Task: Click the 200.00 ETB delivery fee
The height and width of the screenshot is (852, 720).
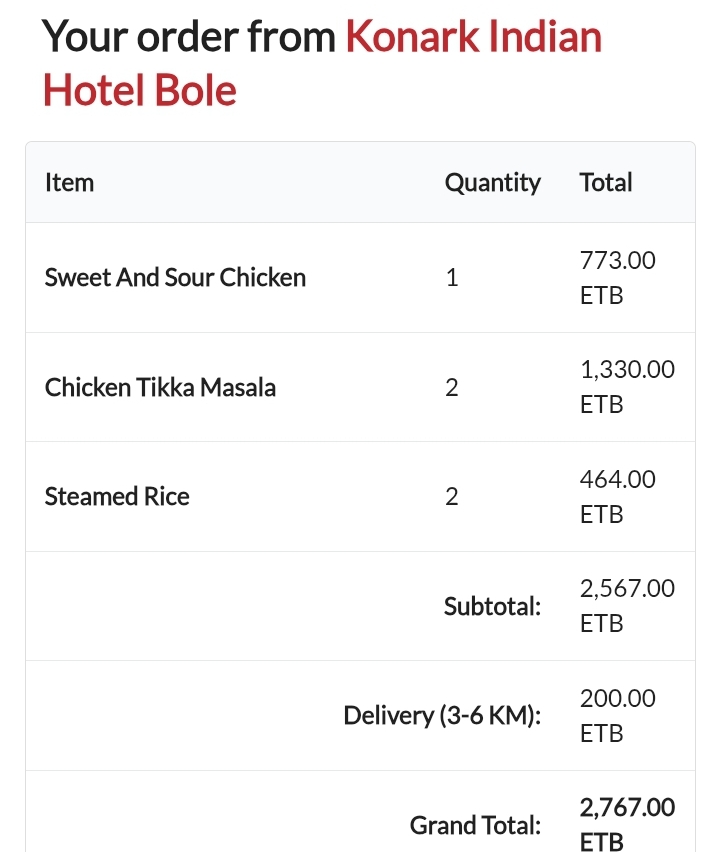Action: 617,716
